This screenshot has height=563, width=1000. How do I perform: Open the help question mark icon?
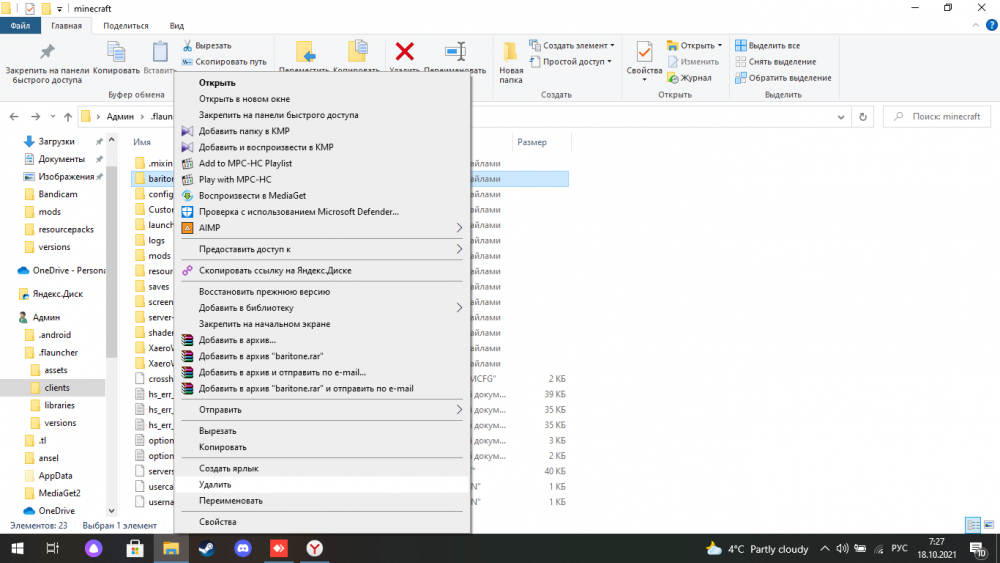click(x=991, y=26)
